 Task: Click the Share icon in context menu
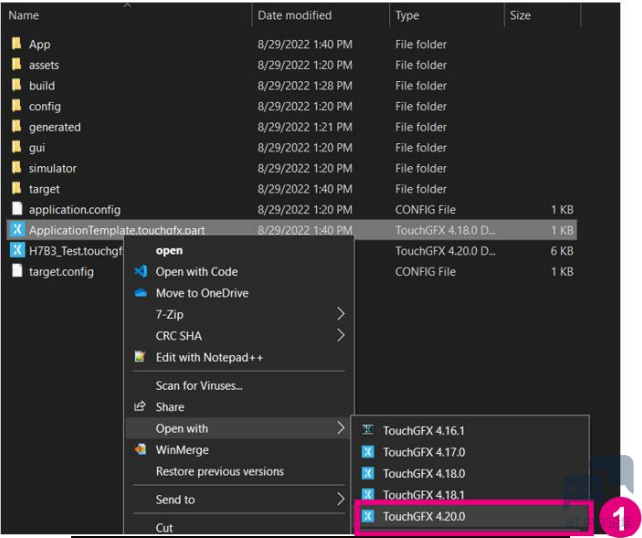pos(140,406)
